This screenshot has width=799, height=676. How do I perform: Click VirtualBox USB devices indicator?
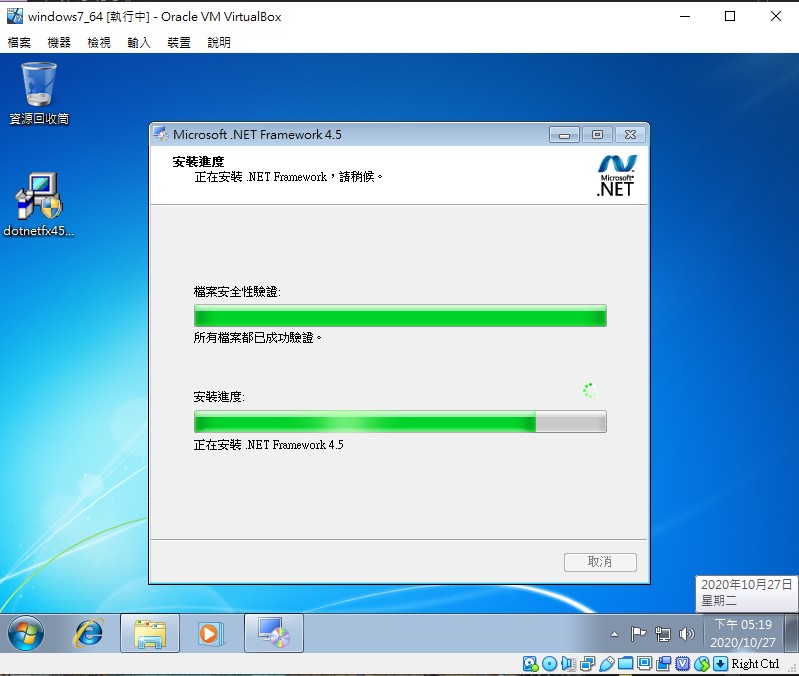(606, 664)
